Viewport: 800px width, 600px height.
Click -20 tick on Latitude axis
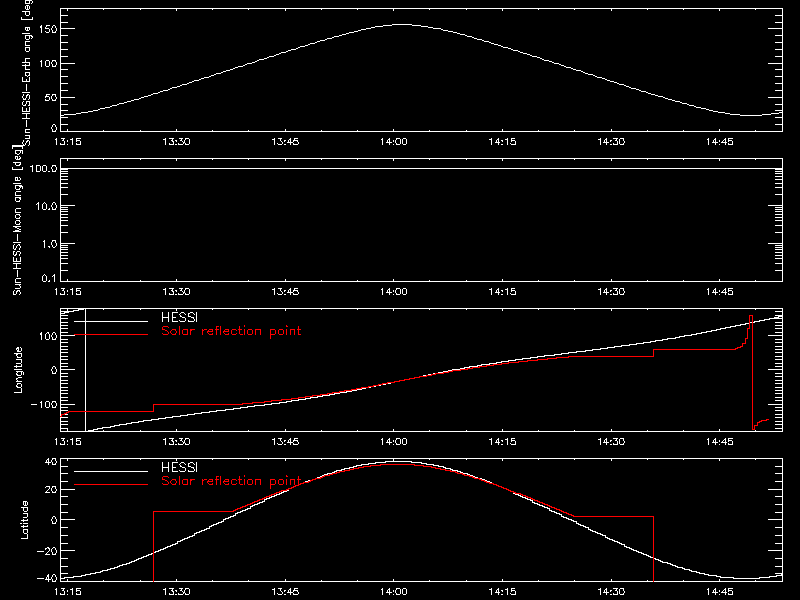47,551
